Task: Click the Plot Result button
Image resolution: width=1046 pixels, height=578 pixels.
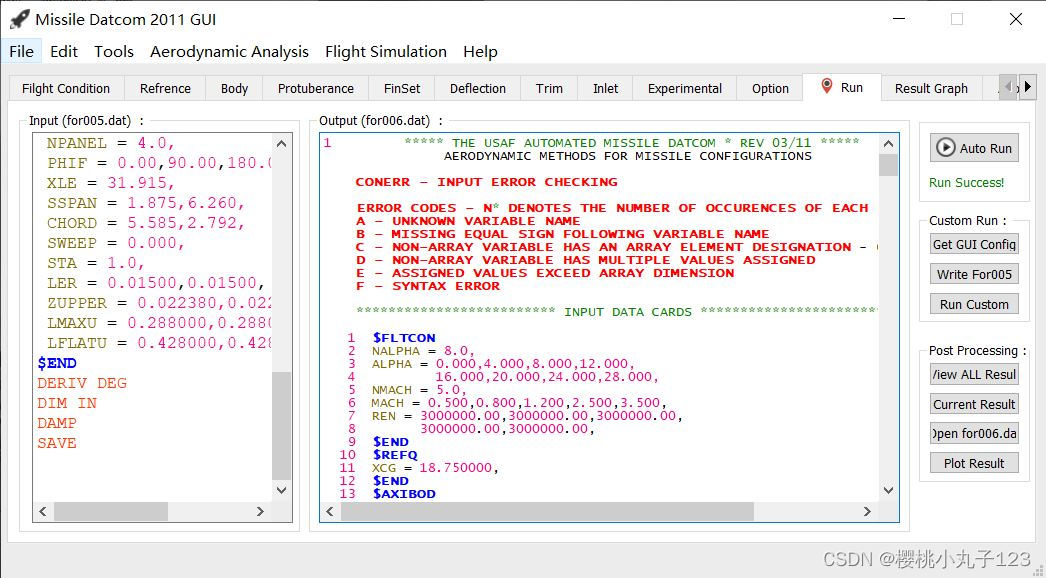Action: tap(974, 463)
